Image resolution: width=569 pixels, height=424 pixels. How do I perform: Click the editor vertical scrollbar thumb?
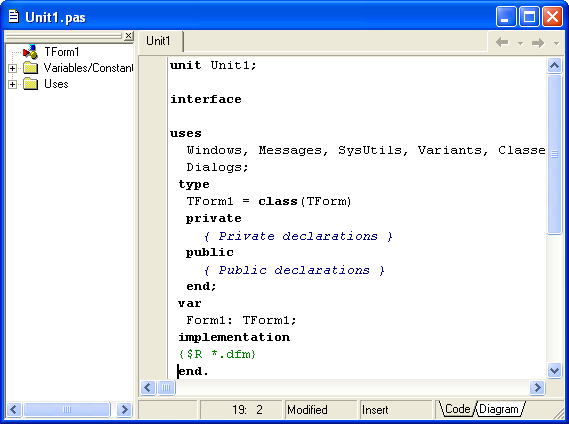[554, 154]
